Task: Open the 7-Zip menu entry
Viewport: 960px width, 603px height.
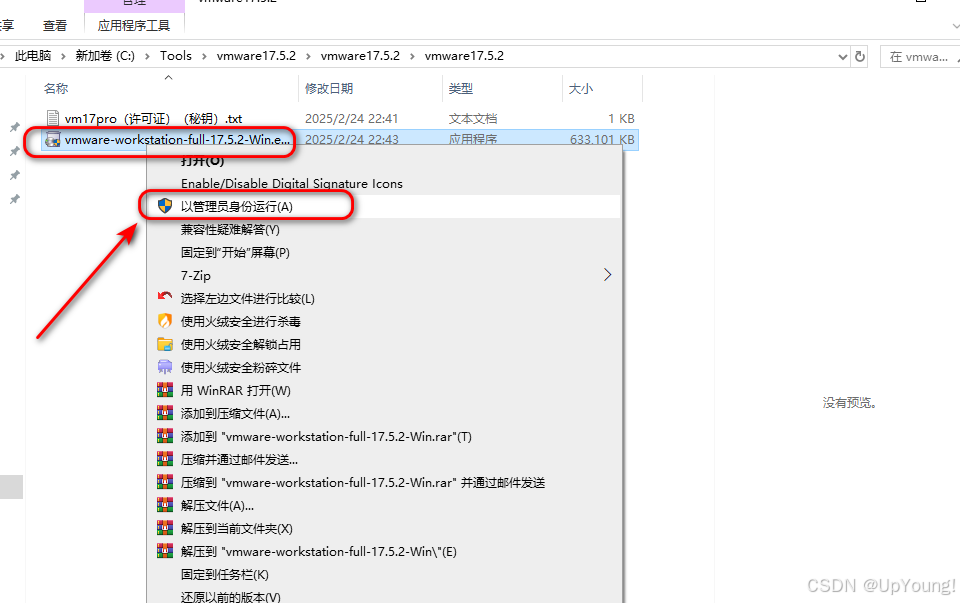Action: pyautogui.click(x=195, y=275)
